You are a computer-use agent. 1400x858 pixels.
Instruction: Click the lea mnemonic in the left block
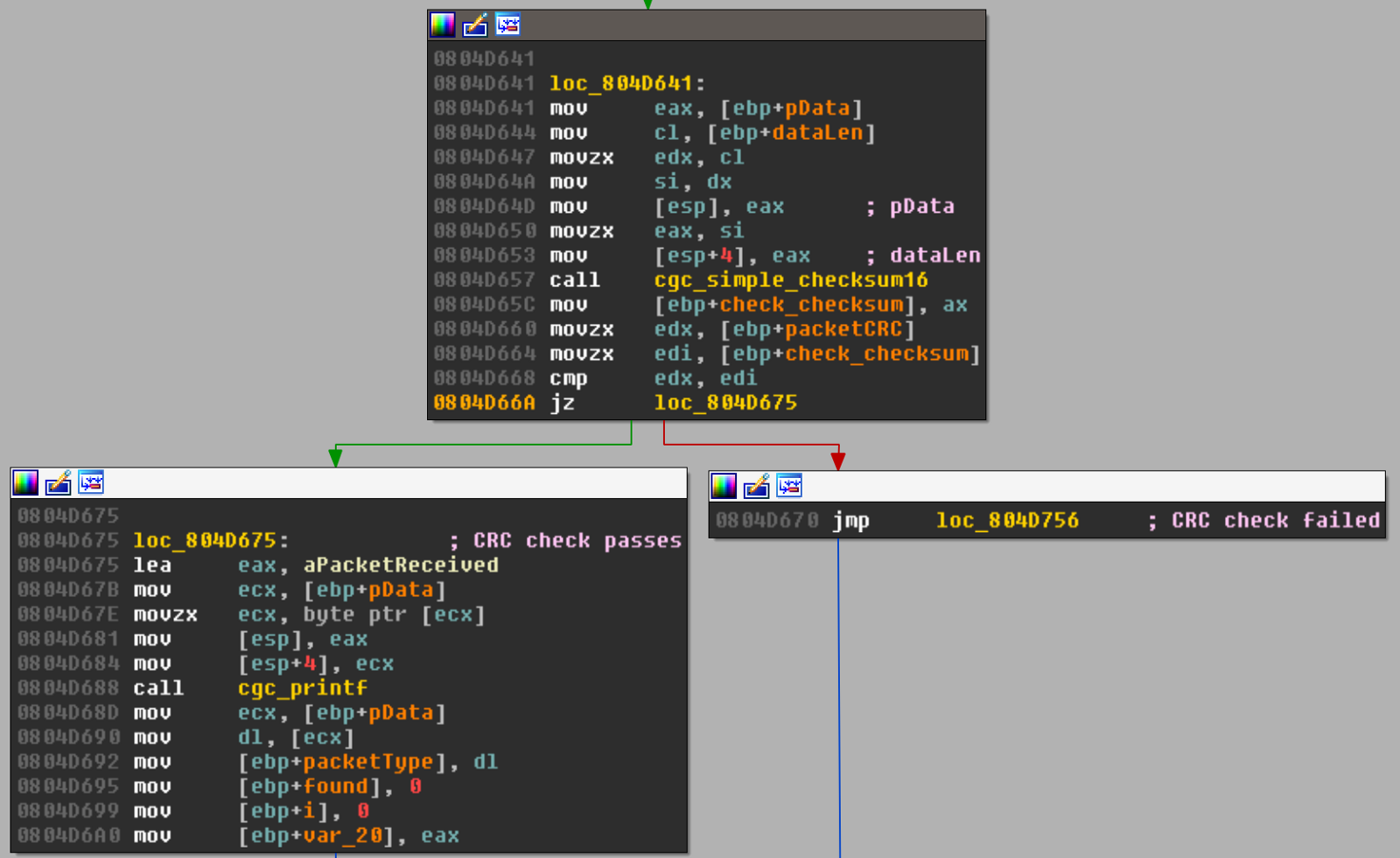pos(152,566)
